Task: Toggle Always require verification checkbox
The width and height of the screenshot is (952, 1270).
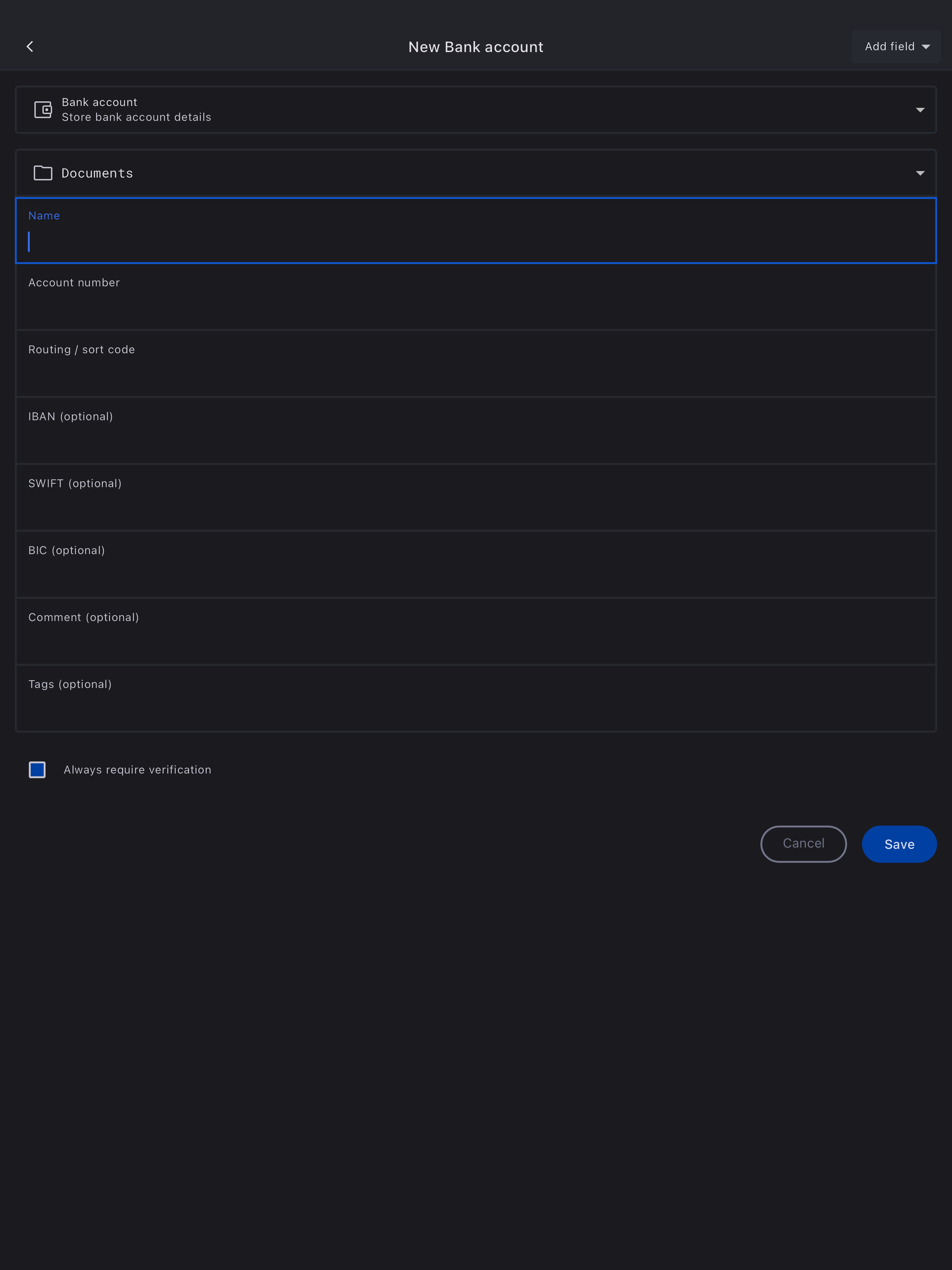Action: pos(37,769)
